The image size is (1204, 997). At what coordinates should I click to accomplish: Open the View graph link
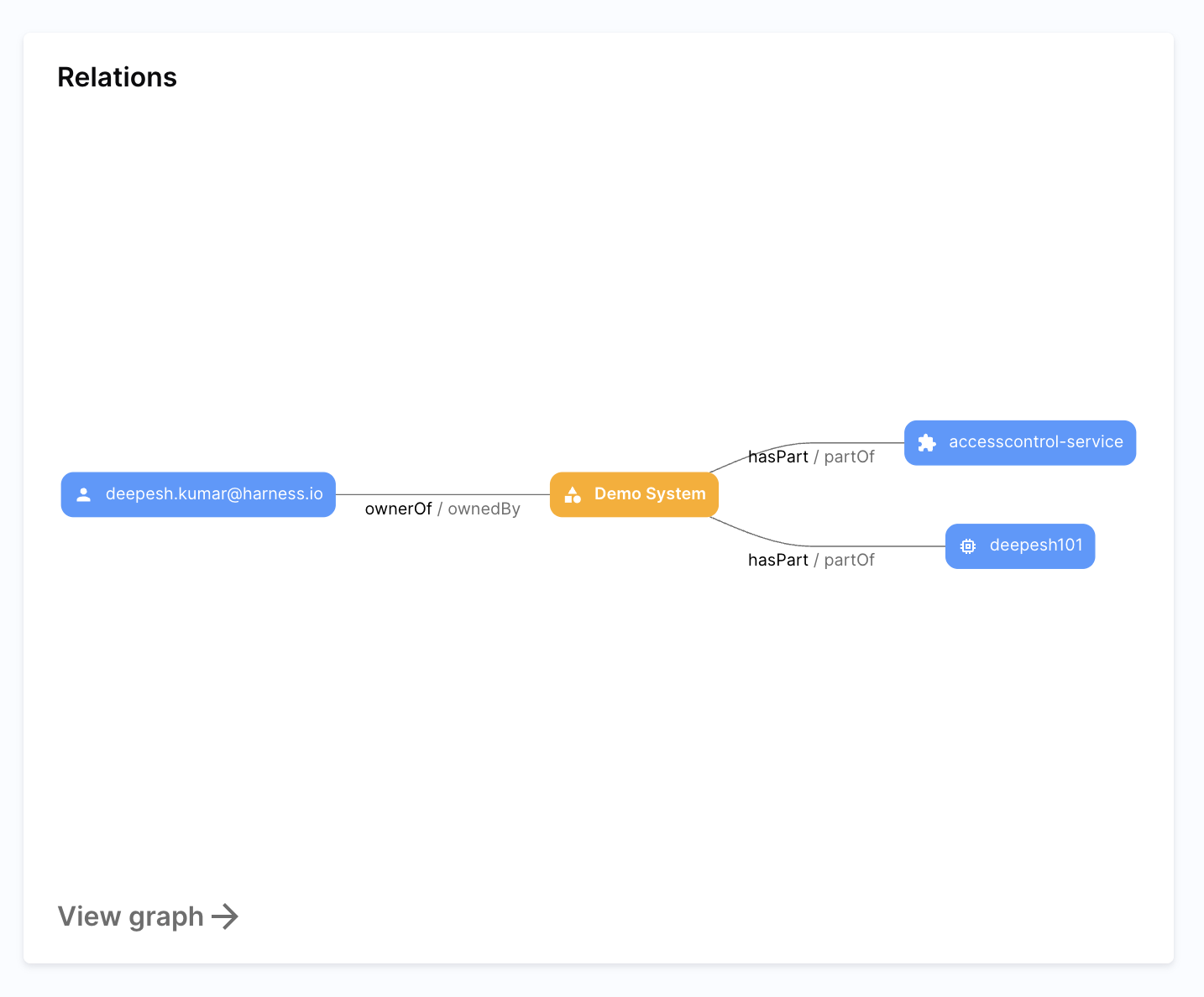tap(132, 916)
